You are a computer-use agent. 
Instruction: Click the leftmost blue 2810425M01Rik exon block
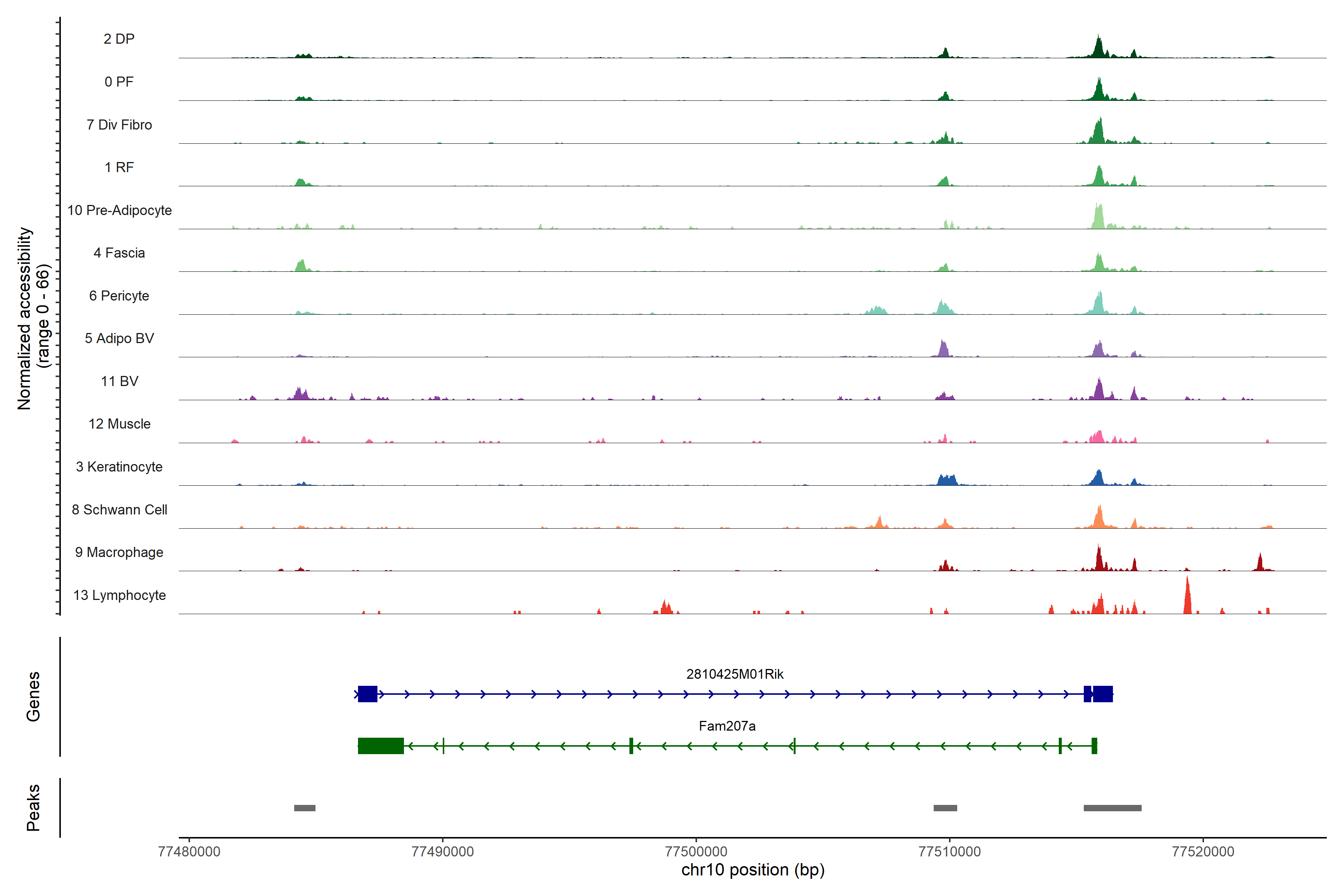click(367, 694)
